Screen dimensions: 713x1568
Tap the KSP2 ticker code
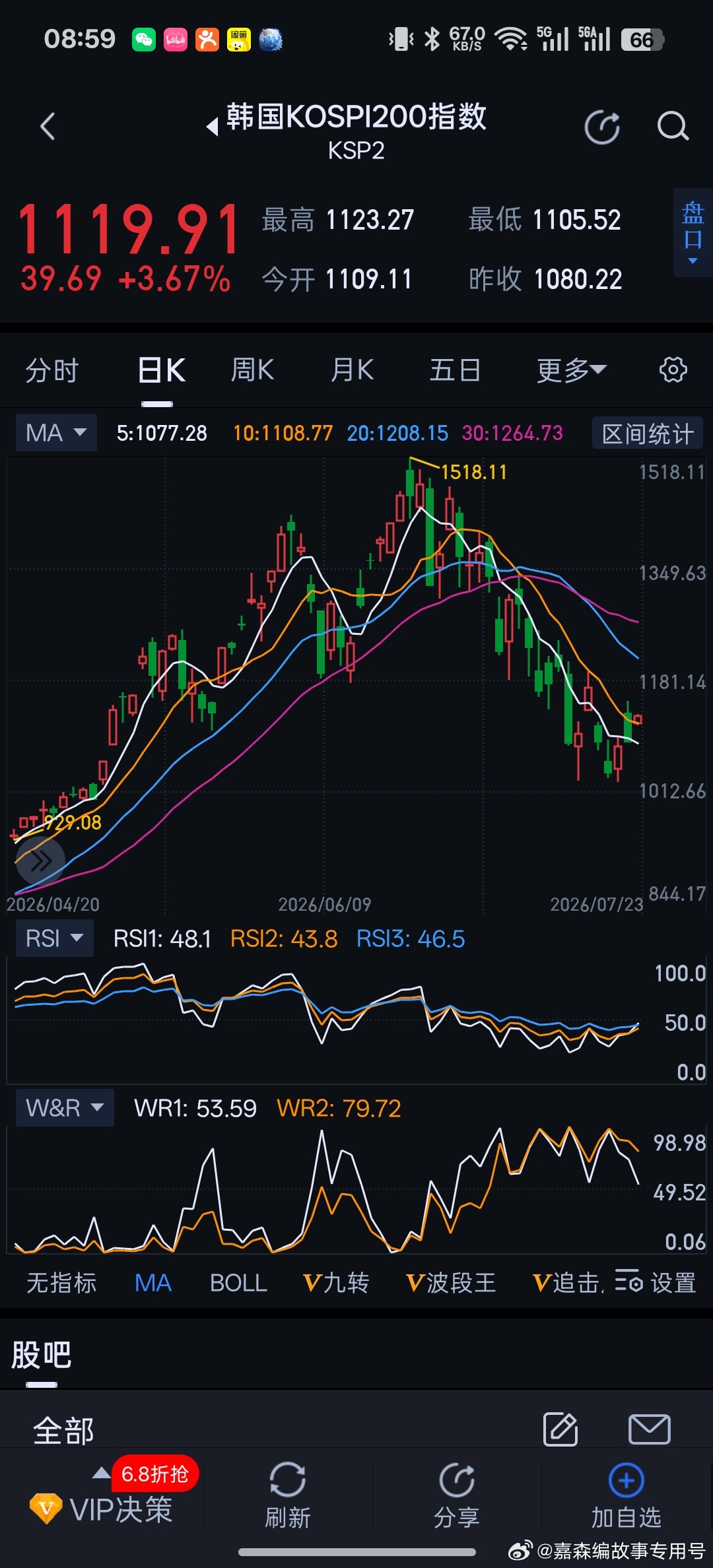[356, 151]
